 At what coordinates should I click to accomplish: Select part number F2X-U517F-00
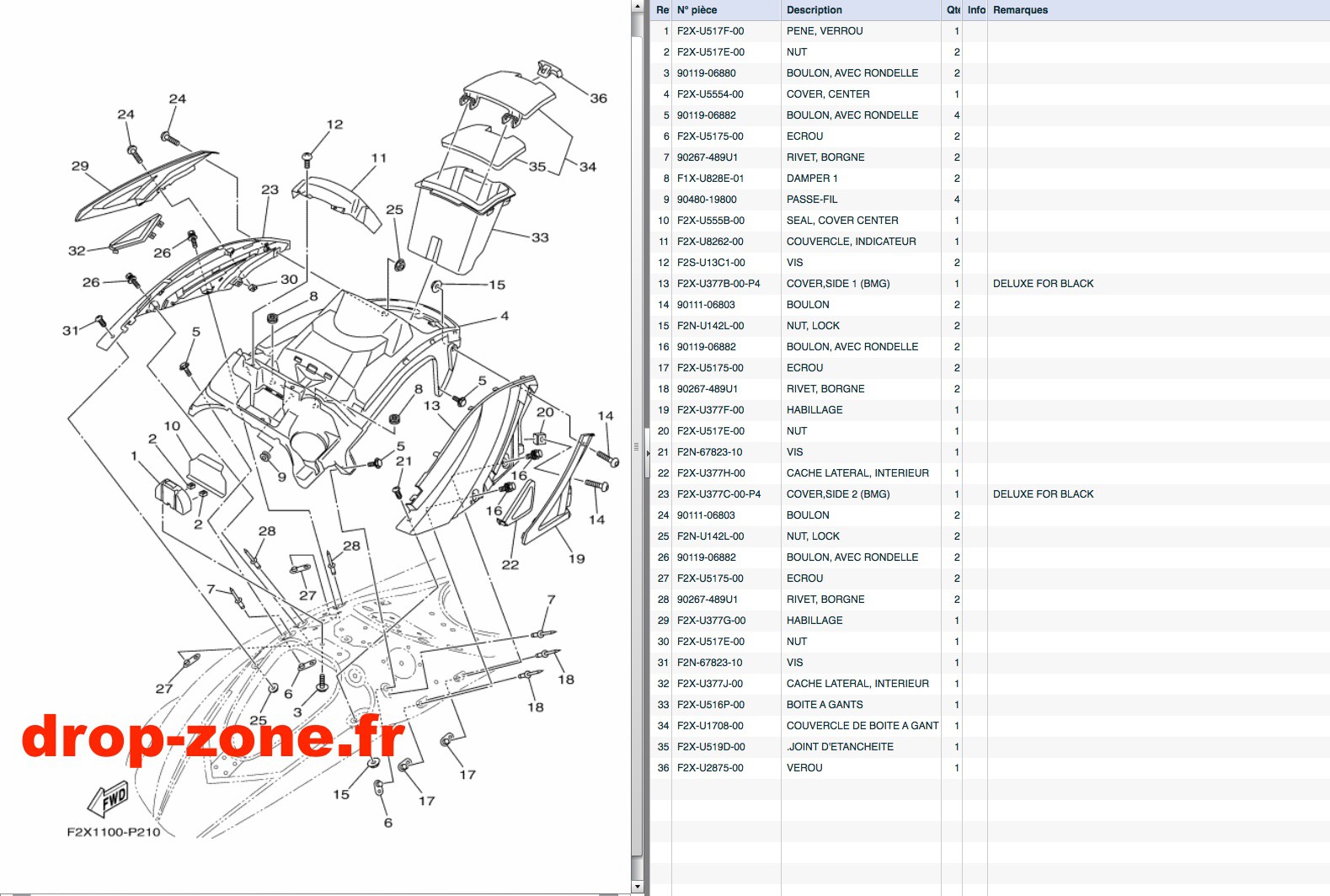710,31
